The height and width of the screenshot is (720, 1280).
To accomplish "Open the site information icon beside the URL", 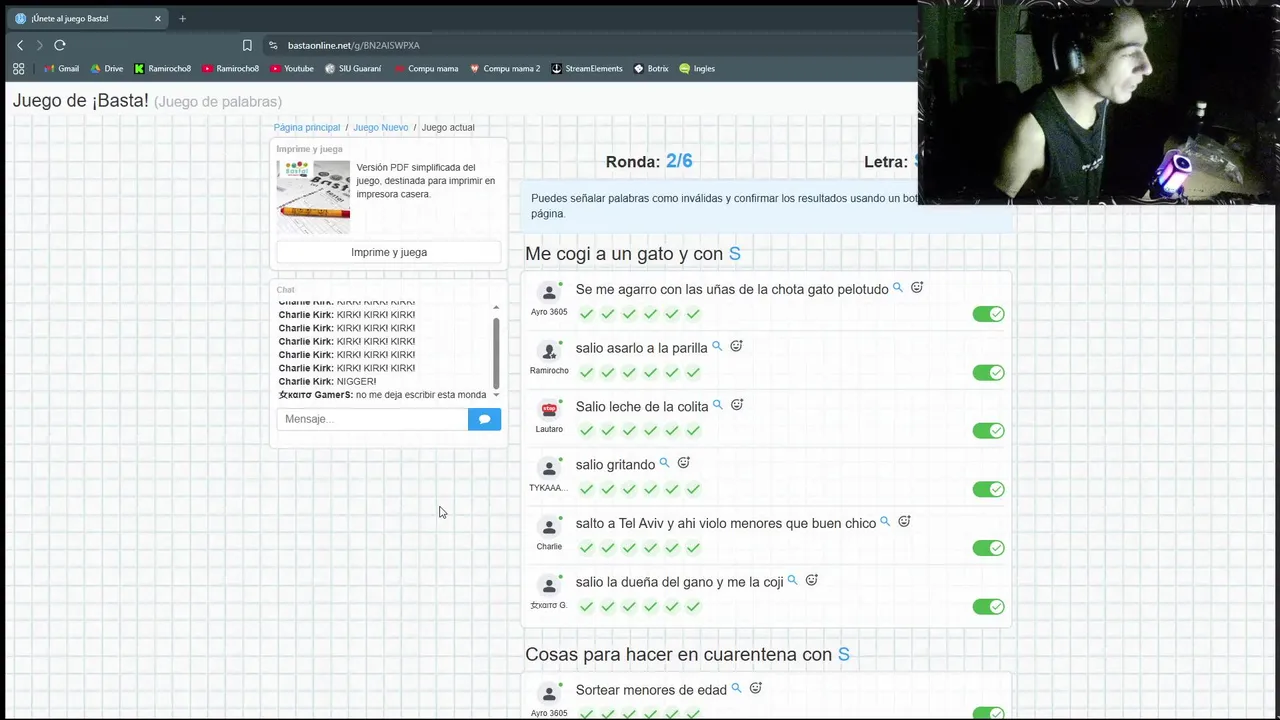I will click(x=273, y=45).
